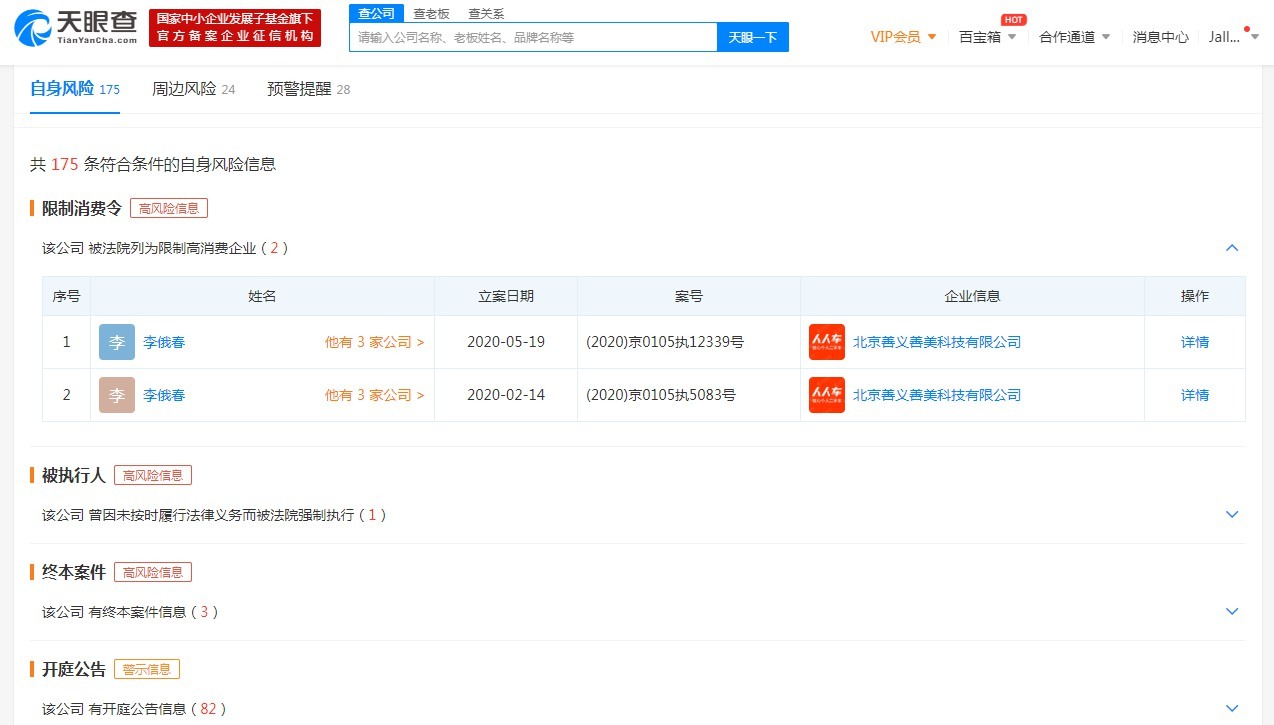Click Renrenche logo in case 12339 row
The image size is (1274, 725).
827,342
